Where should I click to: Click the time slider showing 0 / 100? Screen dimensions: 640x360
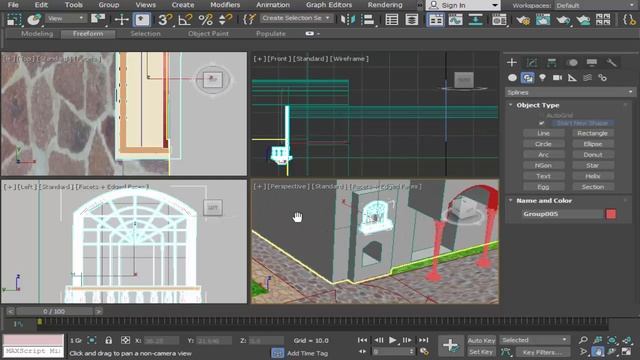tap(54, 311)
